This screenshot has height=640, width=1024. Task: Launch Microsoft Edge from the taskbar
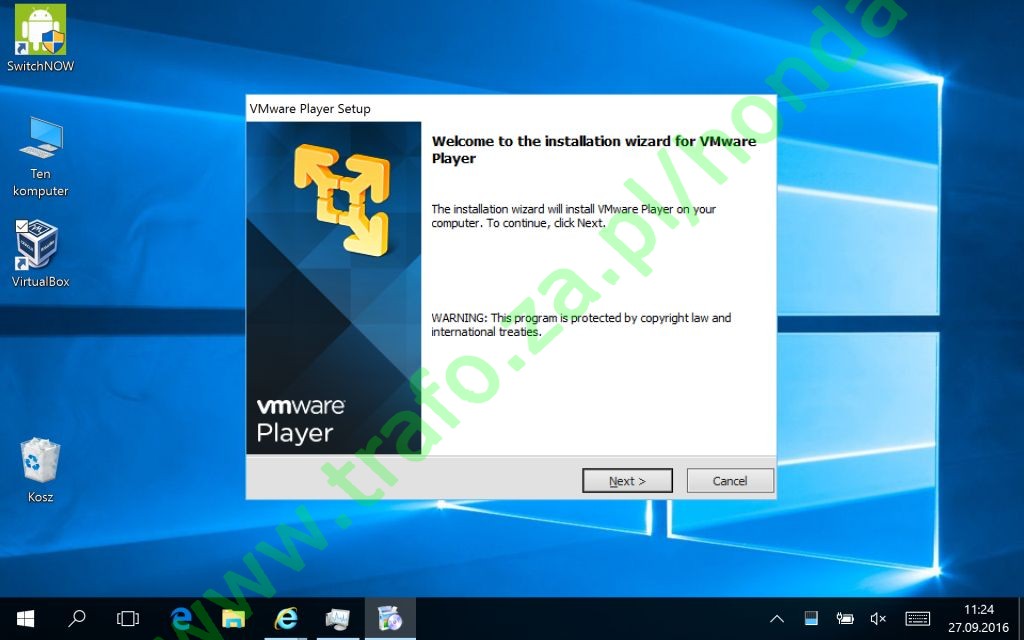[x=181, y=618]
